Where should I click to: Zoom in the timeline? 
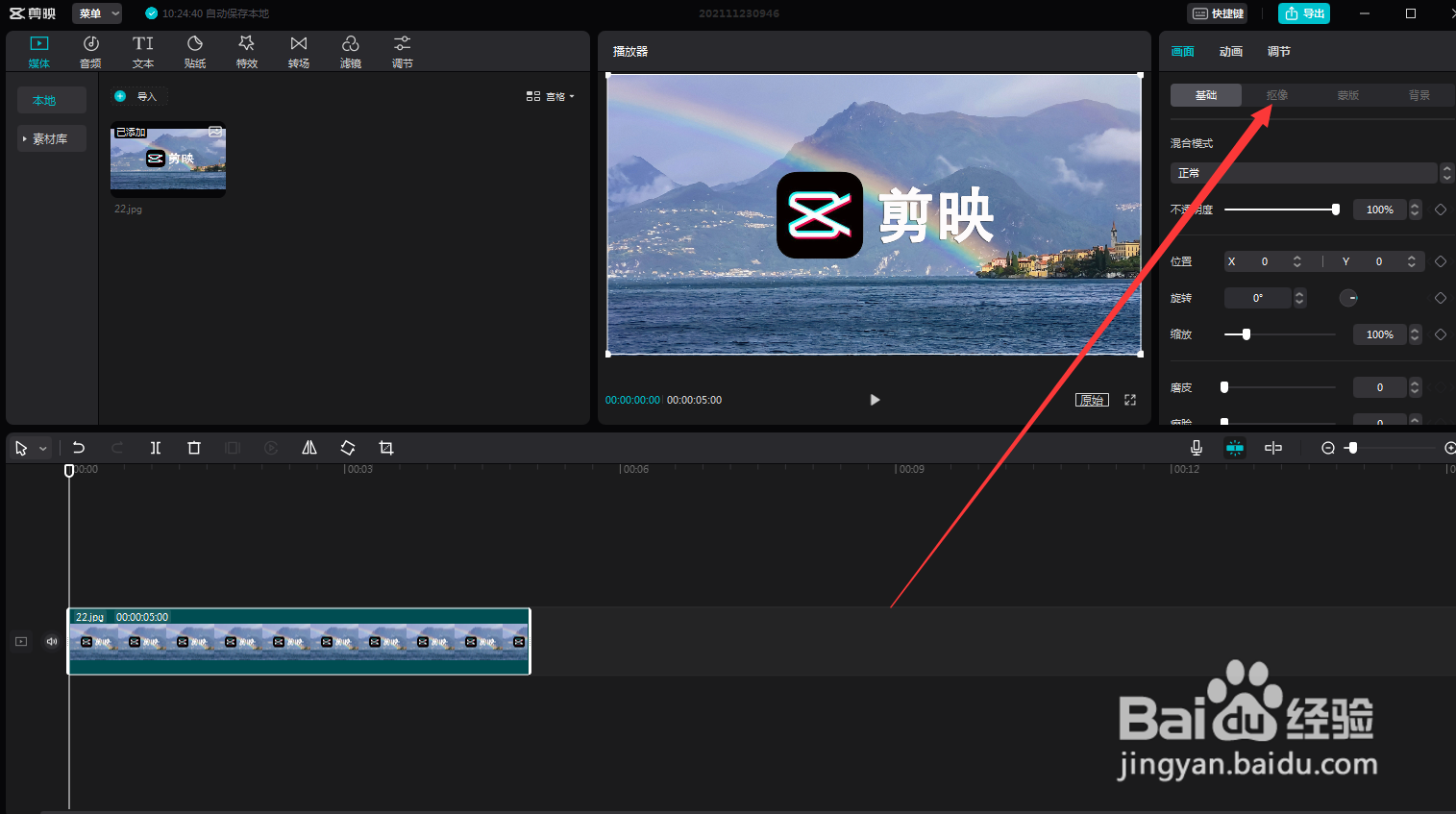pos(1450,448)
